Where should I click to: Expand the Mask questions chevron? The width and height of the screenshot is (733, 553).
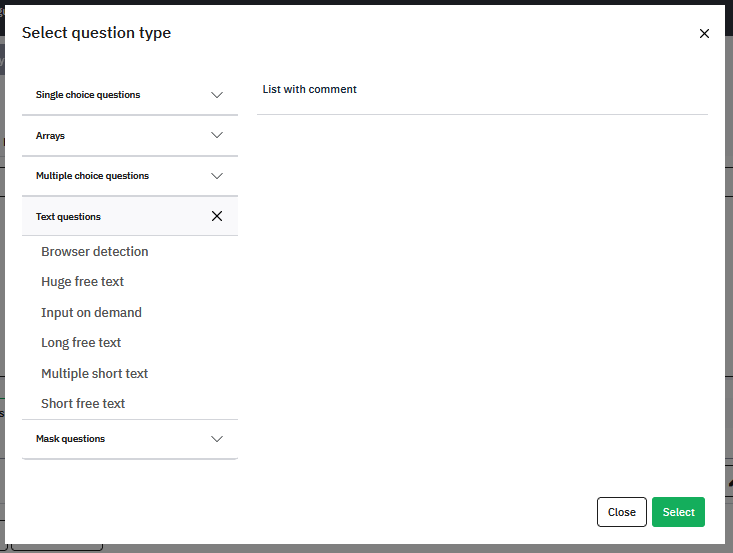pyautogui.click(x=217, y=438)
